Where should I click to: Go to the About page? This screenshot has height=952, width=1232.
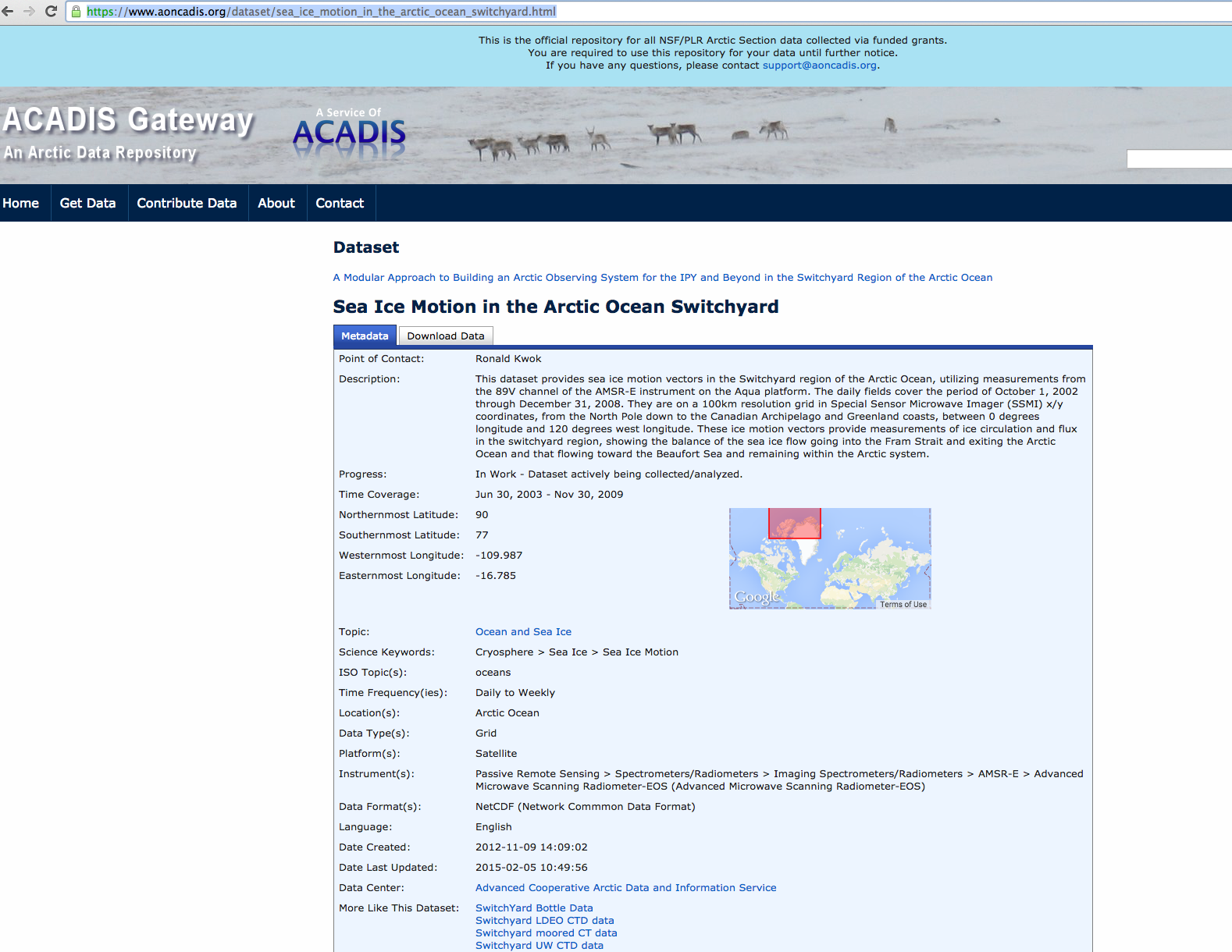tap(276, 203)
